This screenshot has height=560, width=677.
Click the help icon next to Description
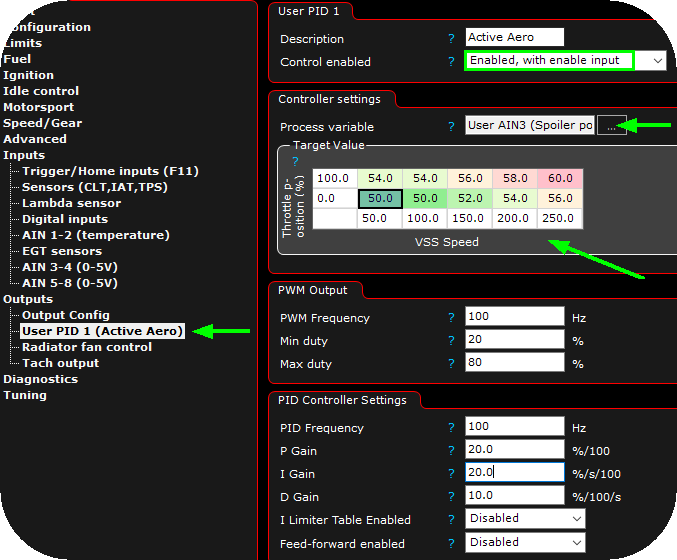pos(451,39)
